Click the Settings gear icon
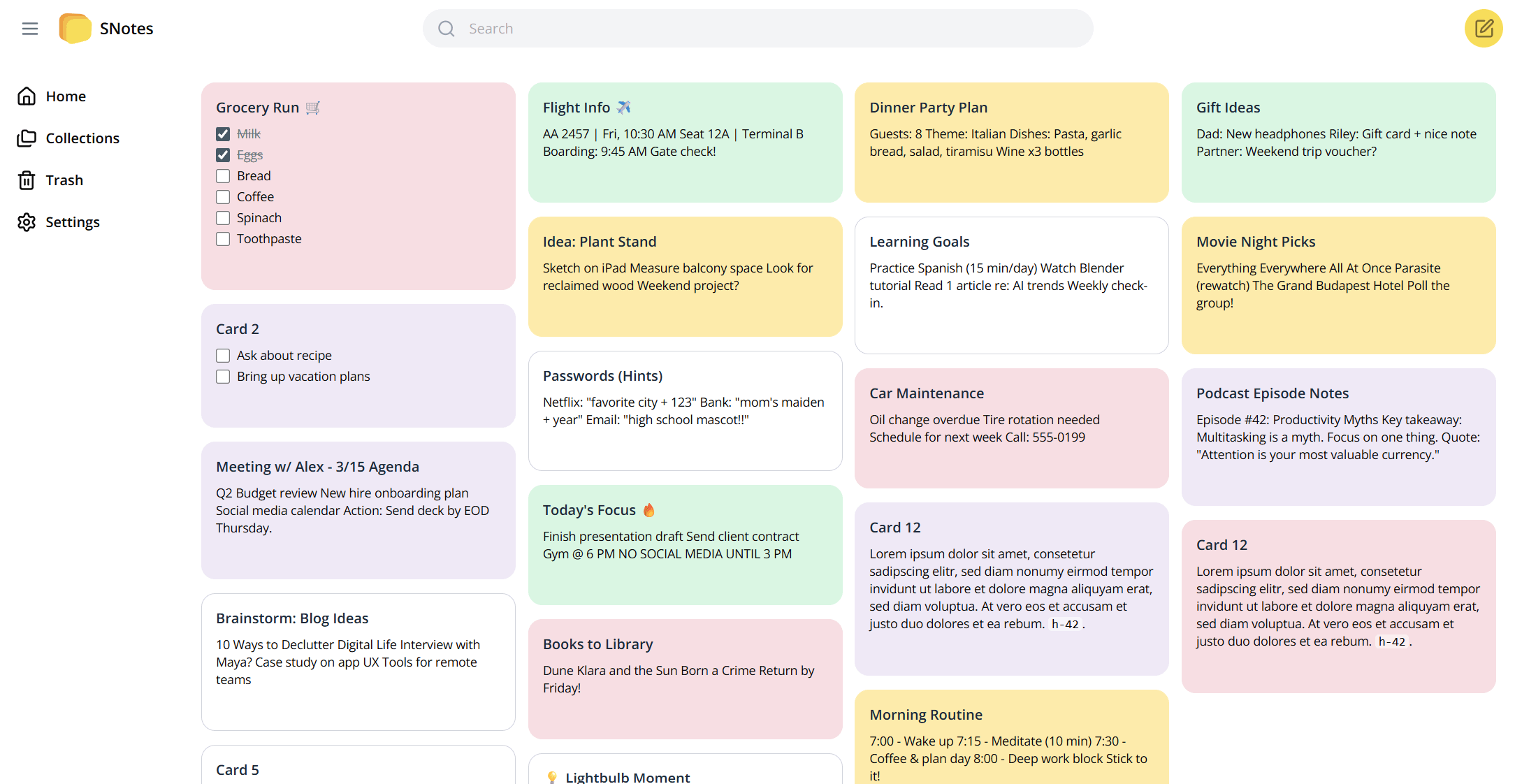The width and height of the screenshot is (1515, 784). [x=27, y=222]
